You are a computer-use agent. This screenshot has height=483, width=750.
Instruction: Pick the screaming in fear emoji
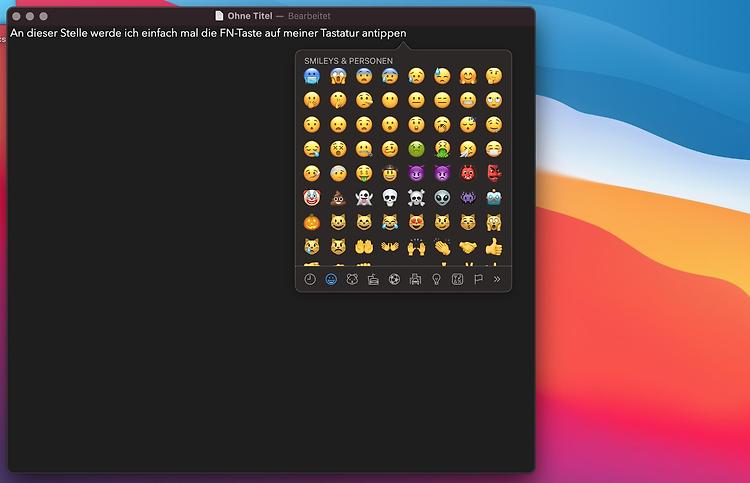click(338, 76)
